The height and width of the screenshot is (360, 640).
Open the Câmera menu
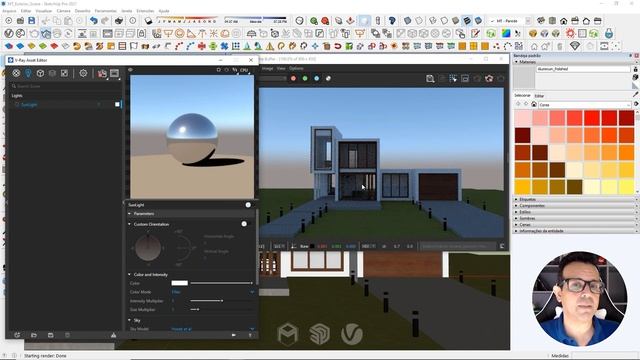[63, 11]
